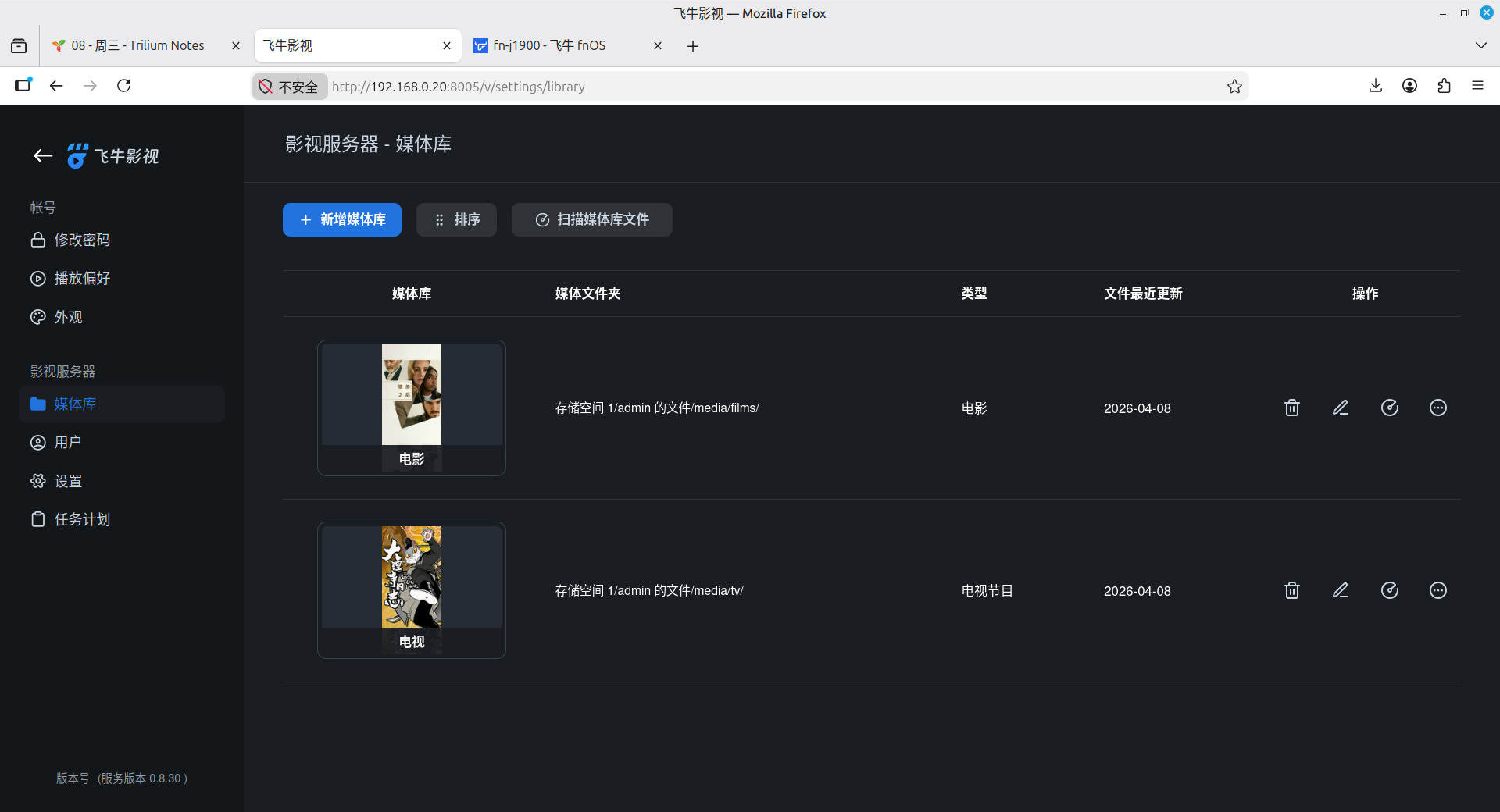Delete the 电影 media library
The height and width of the screenshot is (812, 1500).
point(1292,408)
